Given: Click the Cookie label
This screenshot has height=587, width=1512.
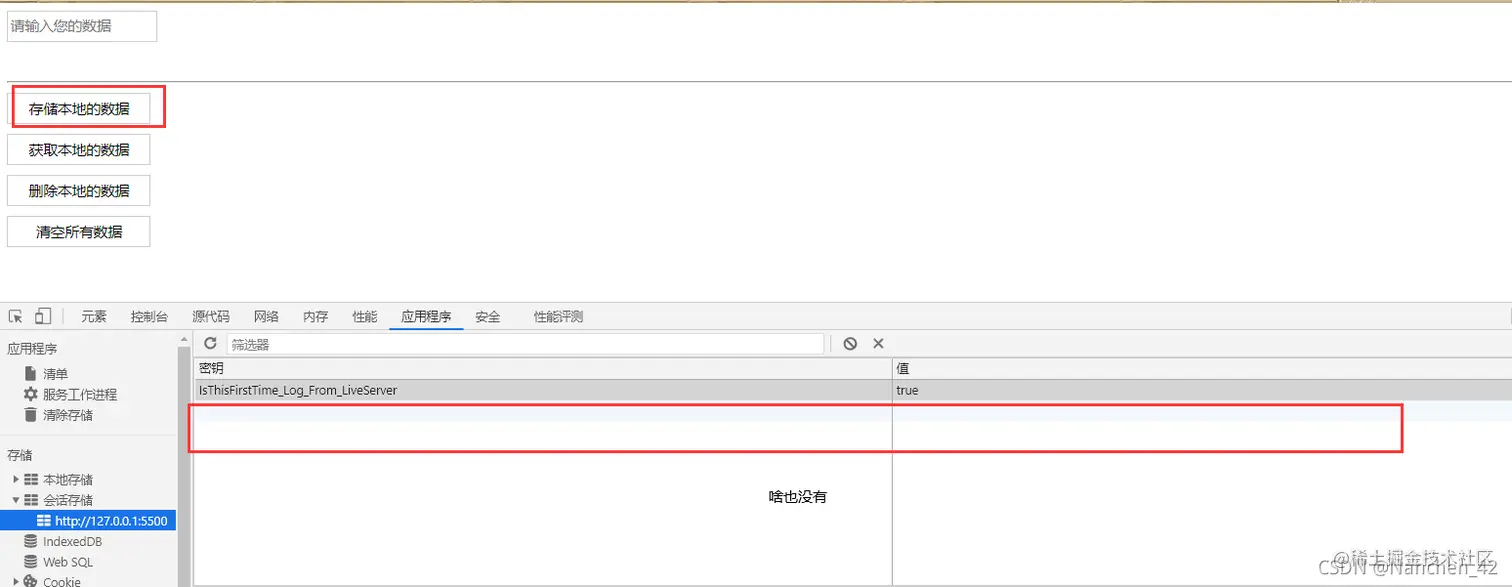Looking at the screenshot, I should click(62, 581).
